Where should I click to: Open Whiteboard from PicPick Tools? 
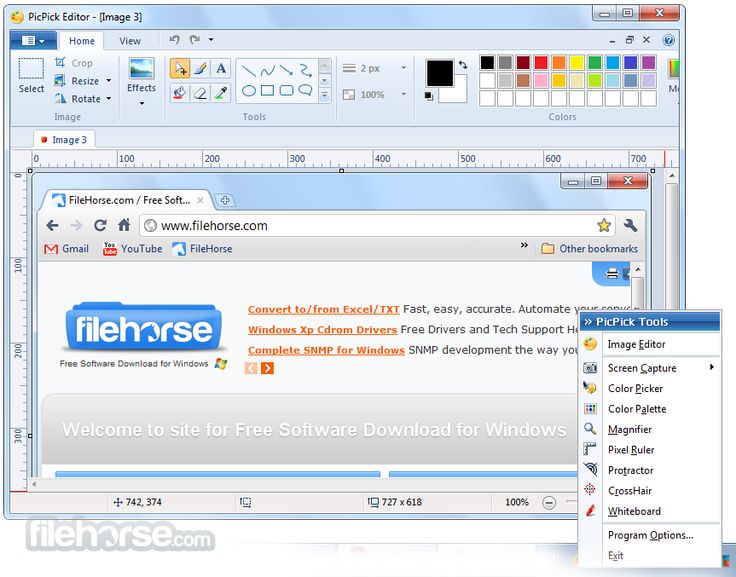[x=650, y=511]
